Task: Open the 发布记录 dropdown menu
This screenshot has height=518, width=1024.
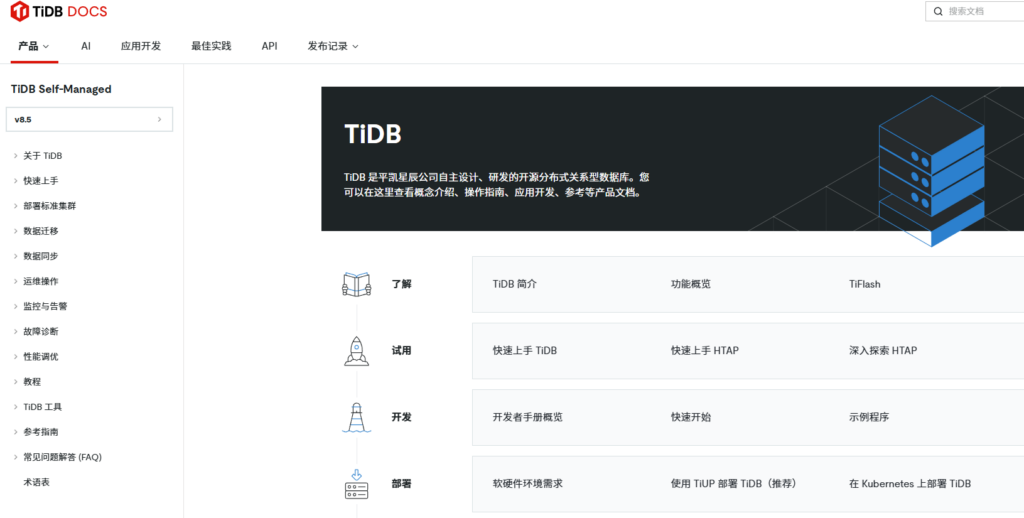Action: click(x=333, y=46)
